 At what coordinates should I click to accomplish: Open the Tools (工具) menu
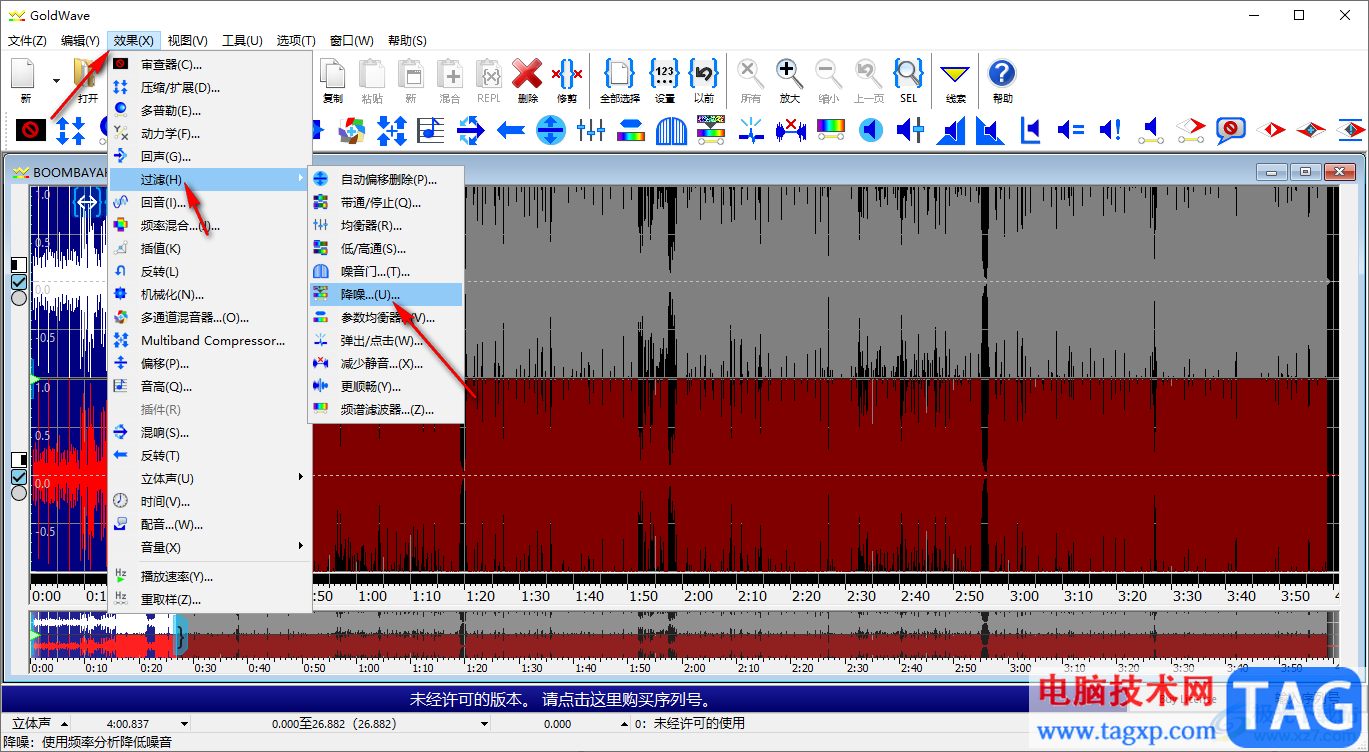pyautogui.click(x=242, y=41)
